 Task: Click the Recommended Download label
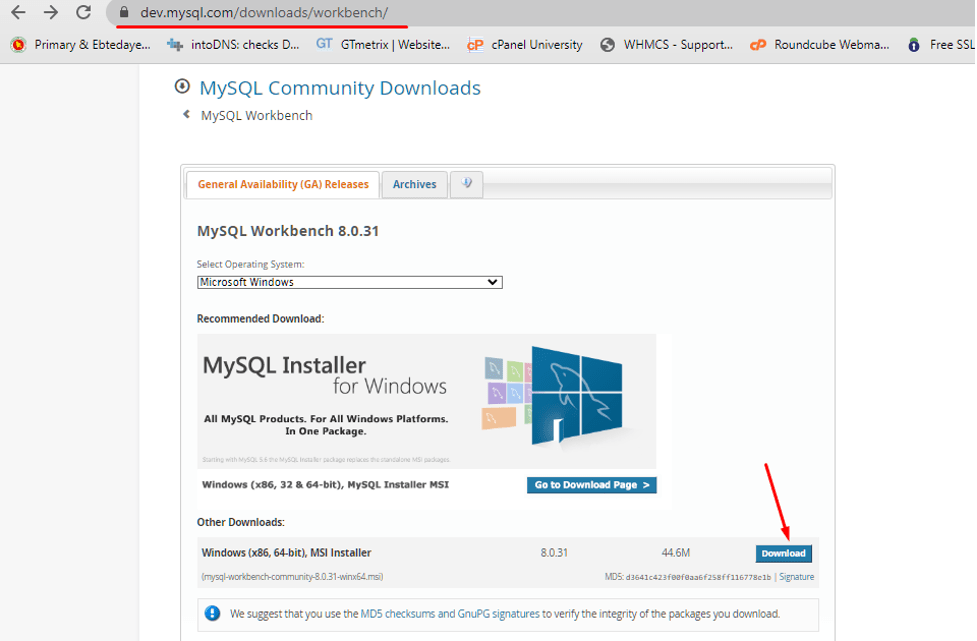260,318
